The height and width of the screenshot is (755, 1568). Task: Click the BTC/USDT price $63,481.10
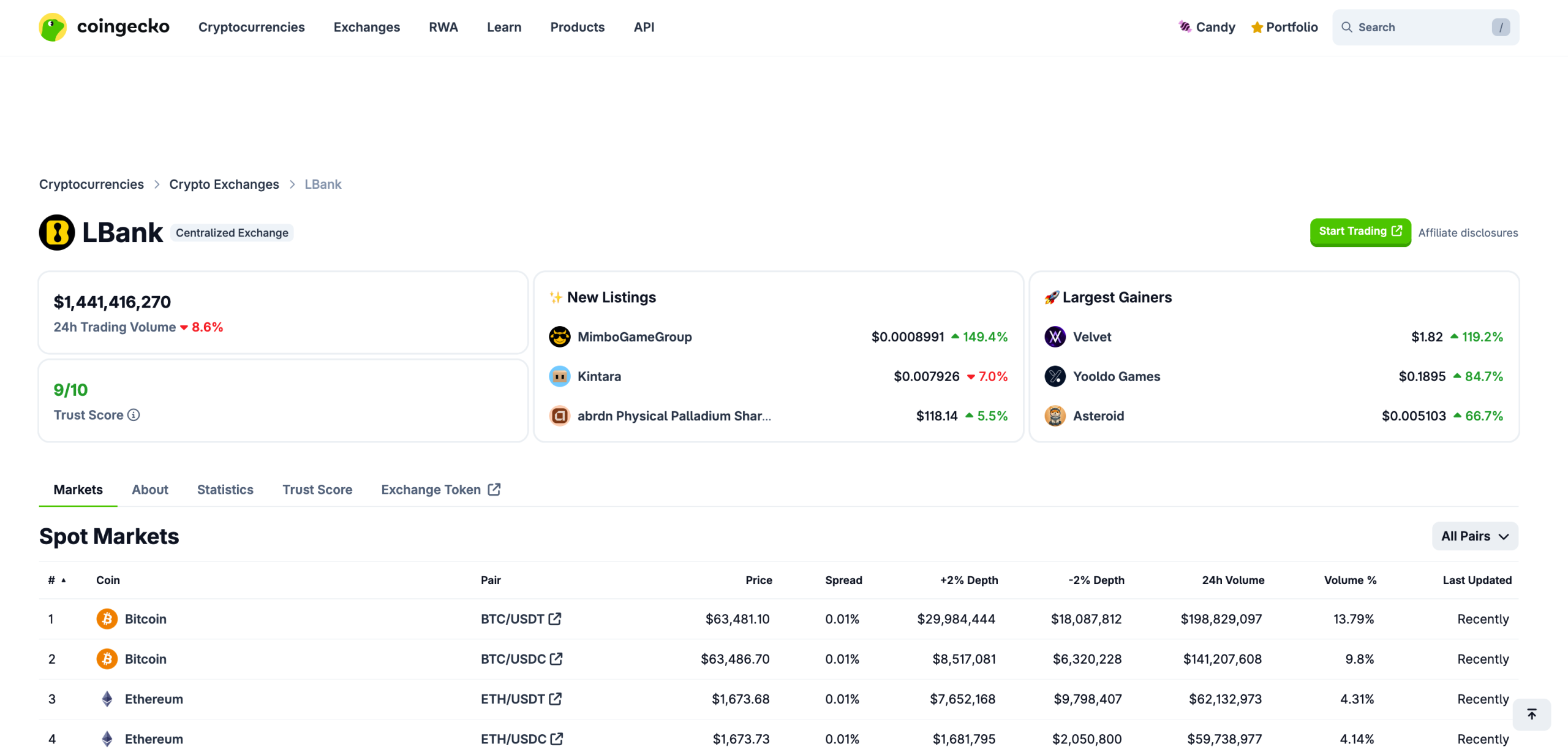click(x=737, y=619)
